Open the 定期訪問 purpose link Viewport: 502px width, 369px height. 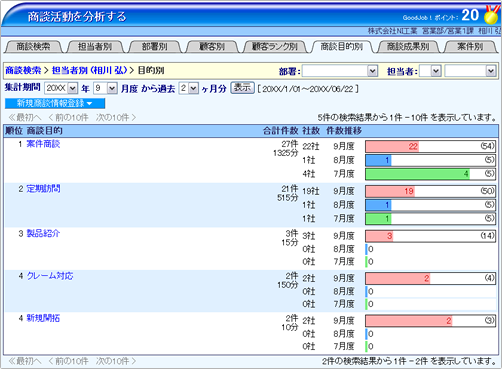43,189
